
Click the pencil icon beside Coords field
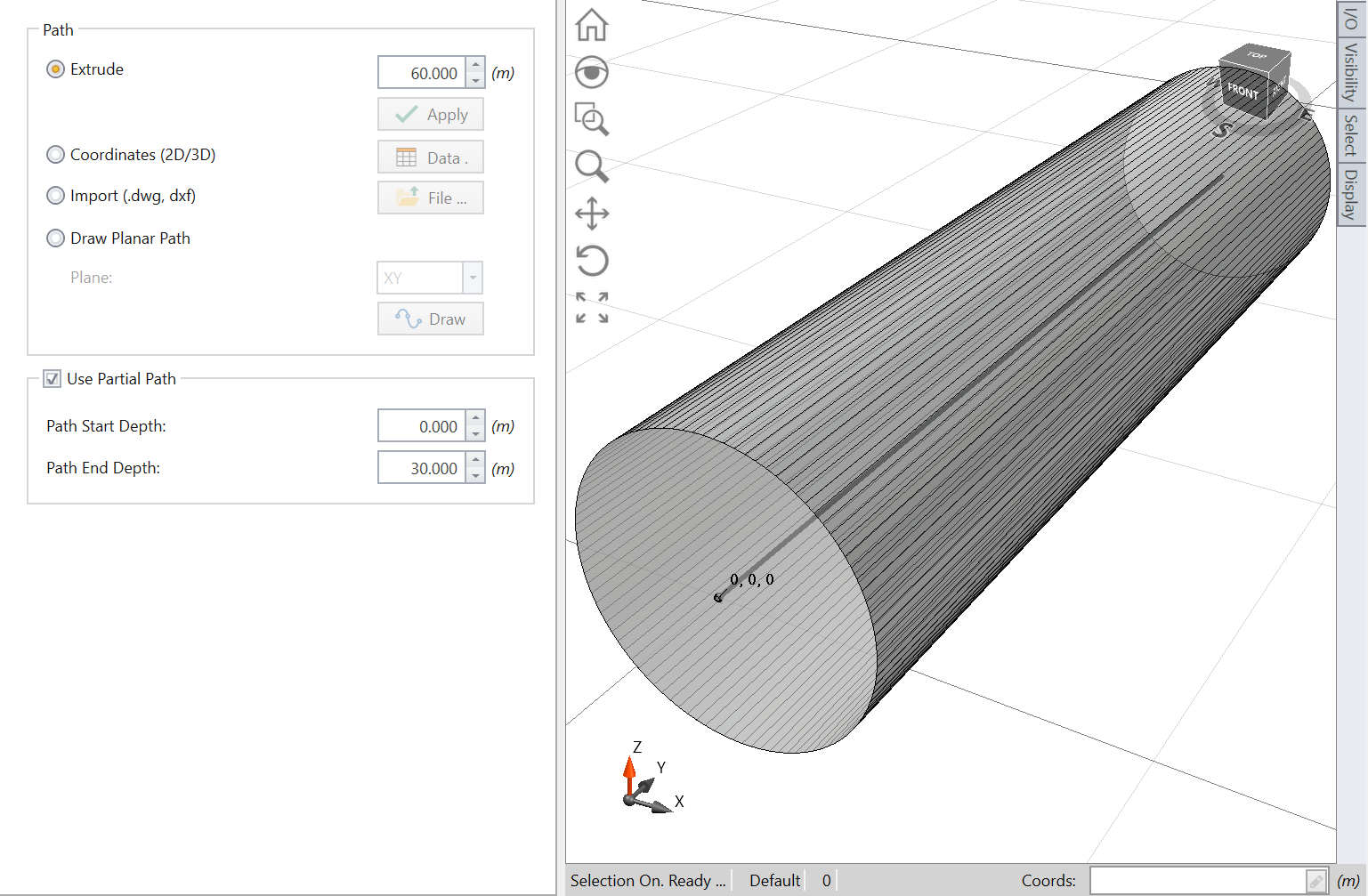[x=1316, y=881]
